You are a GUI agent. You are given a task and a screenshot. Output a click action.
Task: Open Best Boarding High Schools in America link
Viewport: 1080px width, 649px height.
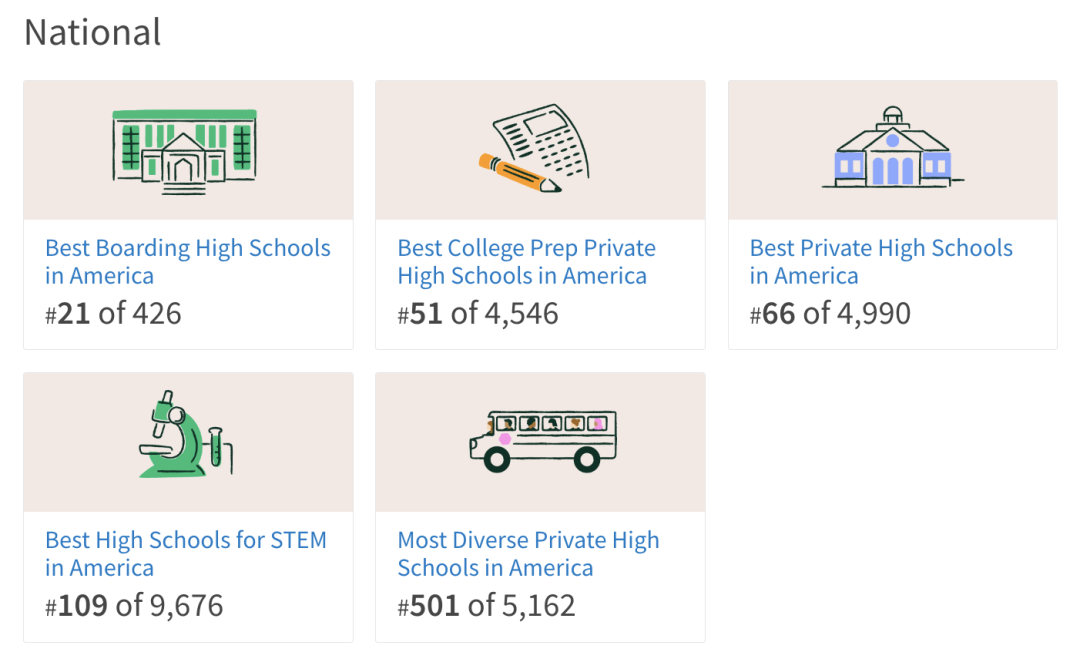click(x=187, y=262)
